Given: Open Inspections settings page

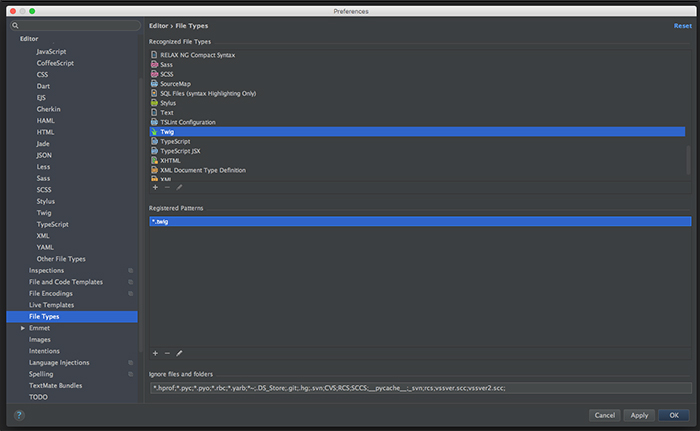Looking at the screenshot, I should 46,271.
